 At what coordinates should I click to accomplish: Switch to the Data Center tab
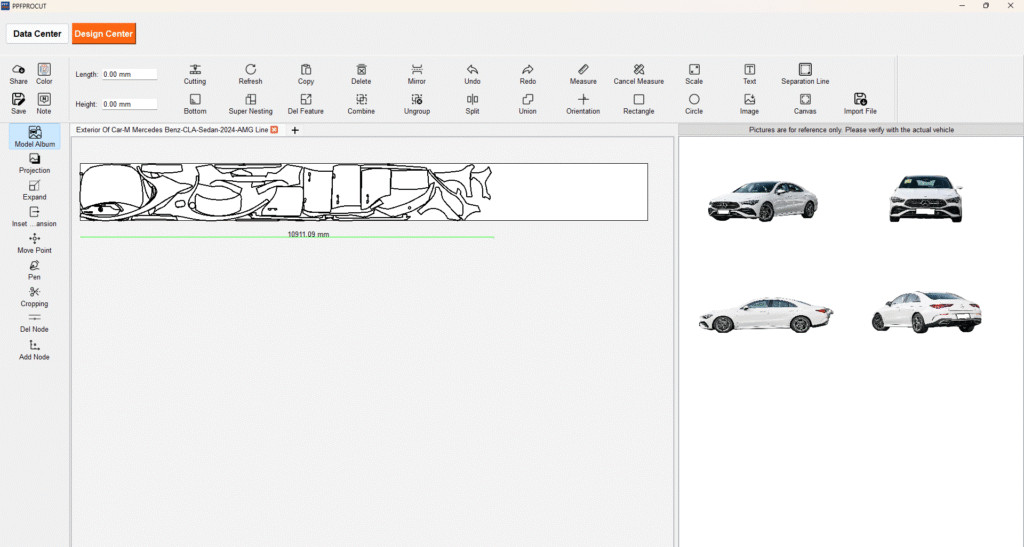(37, 34)
